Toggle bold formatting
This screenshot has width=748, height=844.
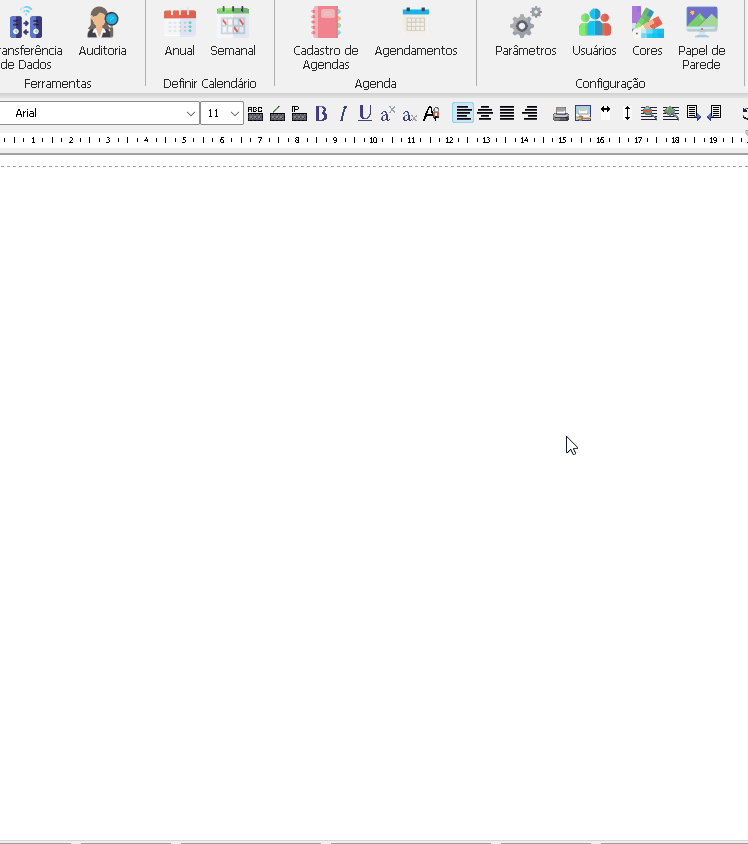[321, 114]
